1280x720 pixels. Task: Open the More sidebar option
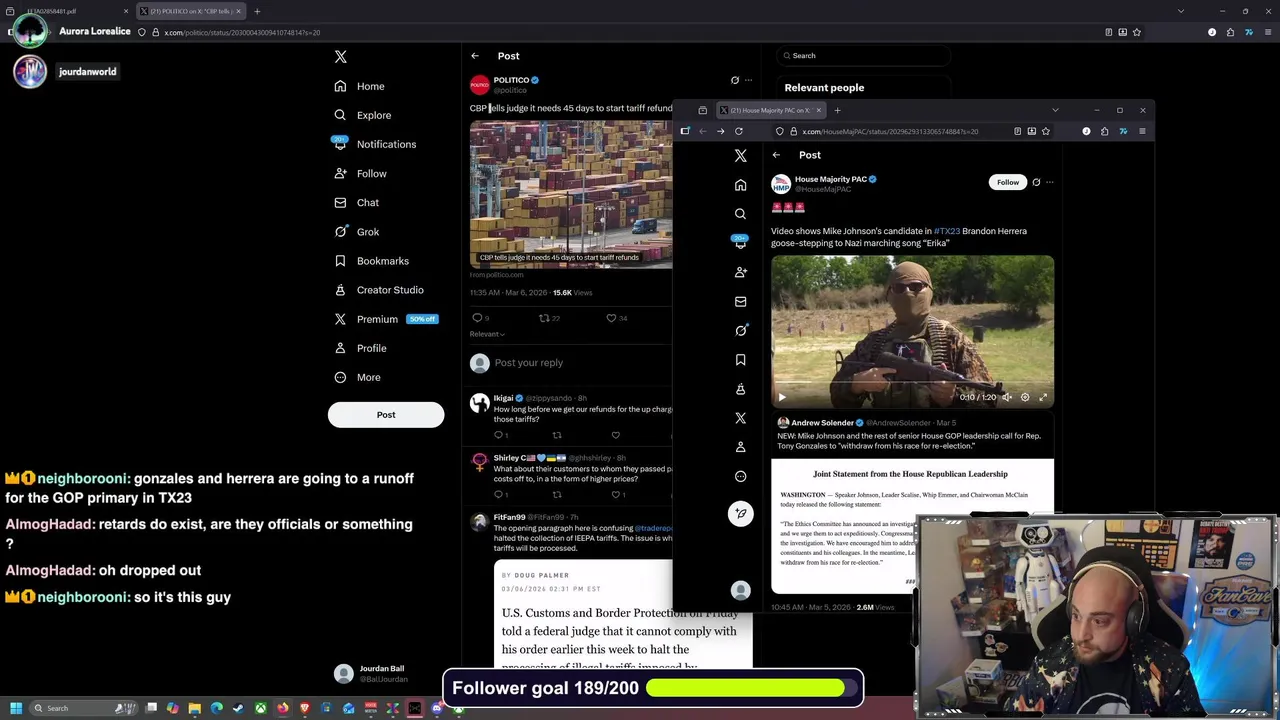point(358,377)
